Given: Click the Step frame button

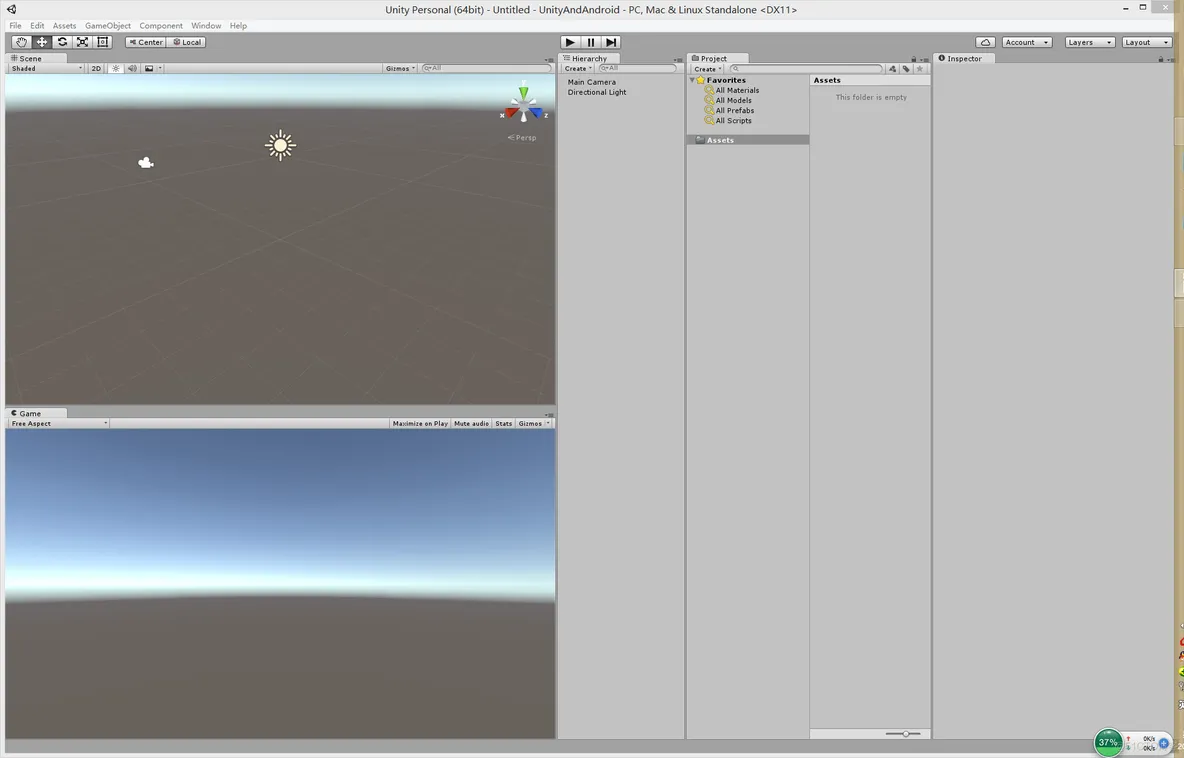Looking at the screenshot, I should coord(611,42).
